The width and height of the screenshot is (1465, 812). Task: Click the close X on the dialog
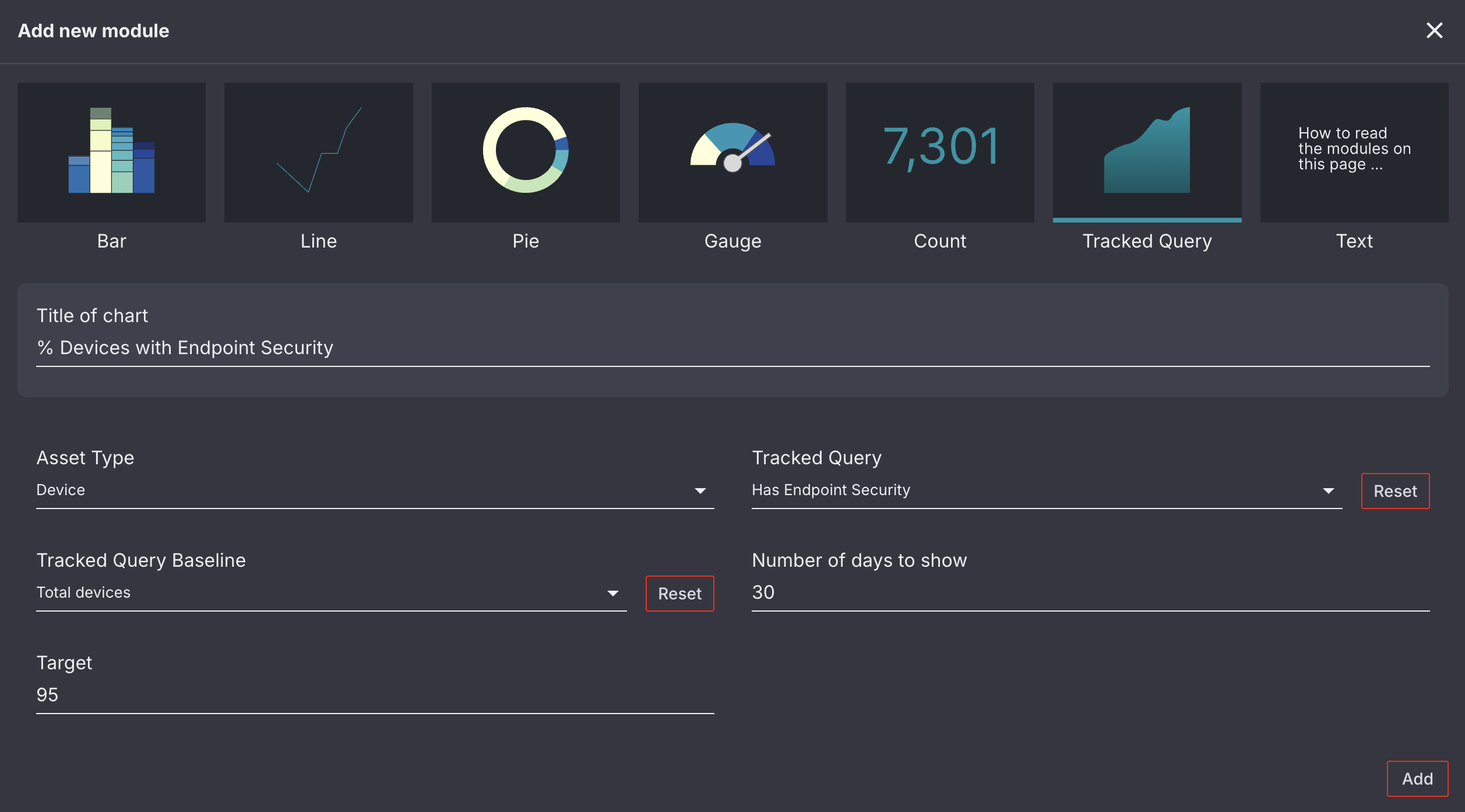tap(1435, 31)
